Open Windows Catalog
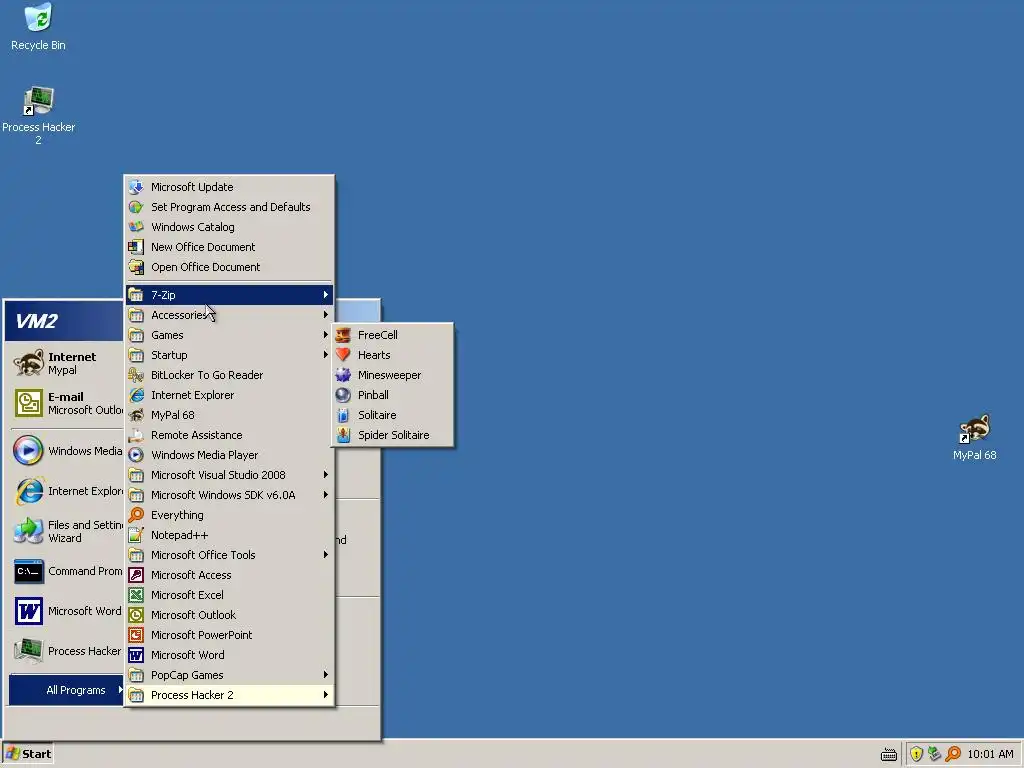The width and height of the screenshot is (1024, 768). 229,227
